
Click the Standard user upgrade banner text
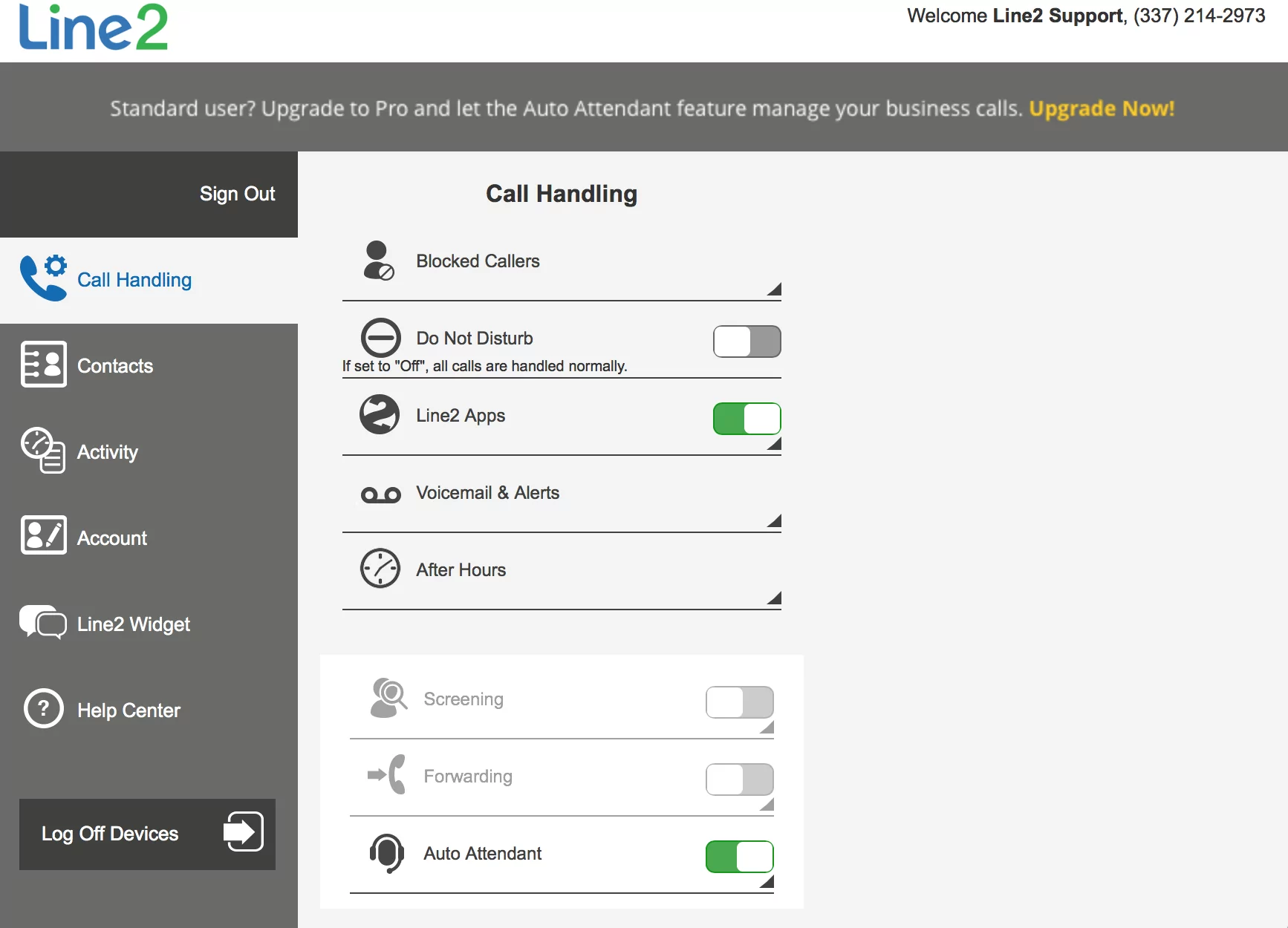coord(566,108)
